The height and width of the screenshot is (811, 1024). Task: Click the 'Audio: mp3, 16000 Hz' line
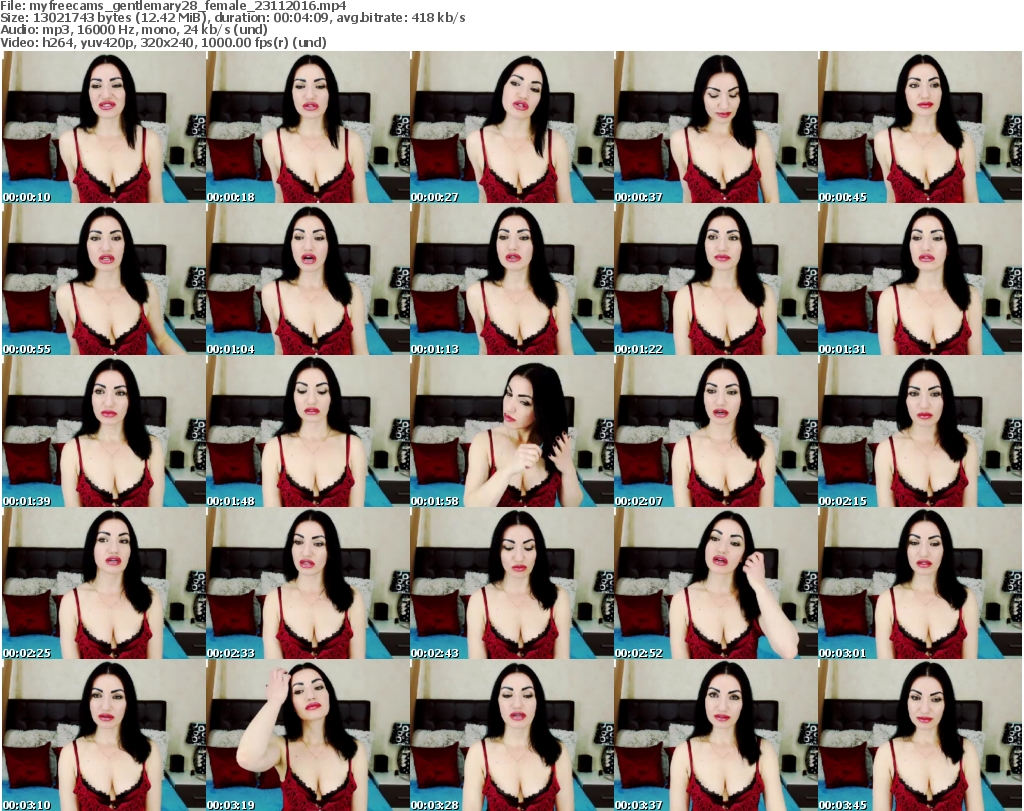coord(134,30)
